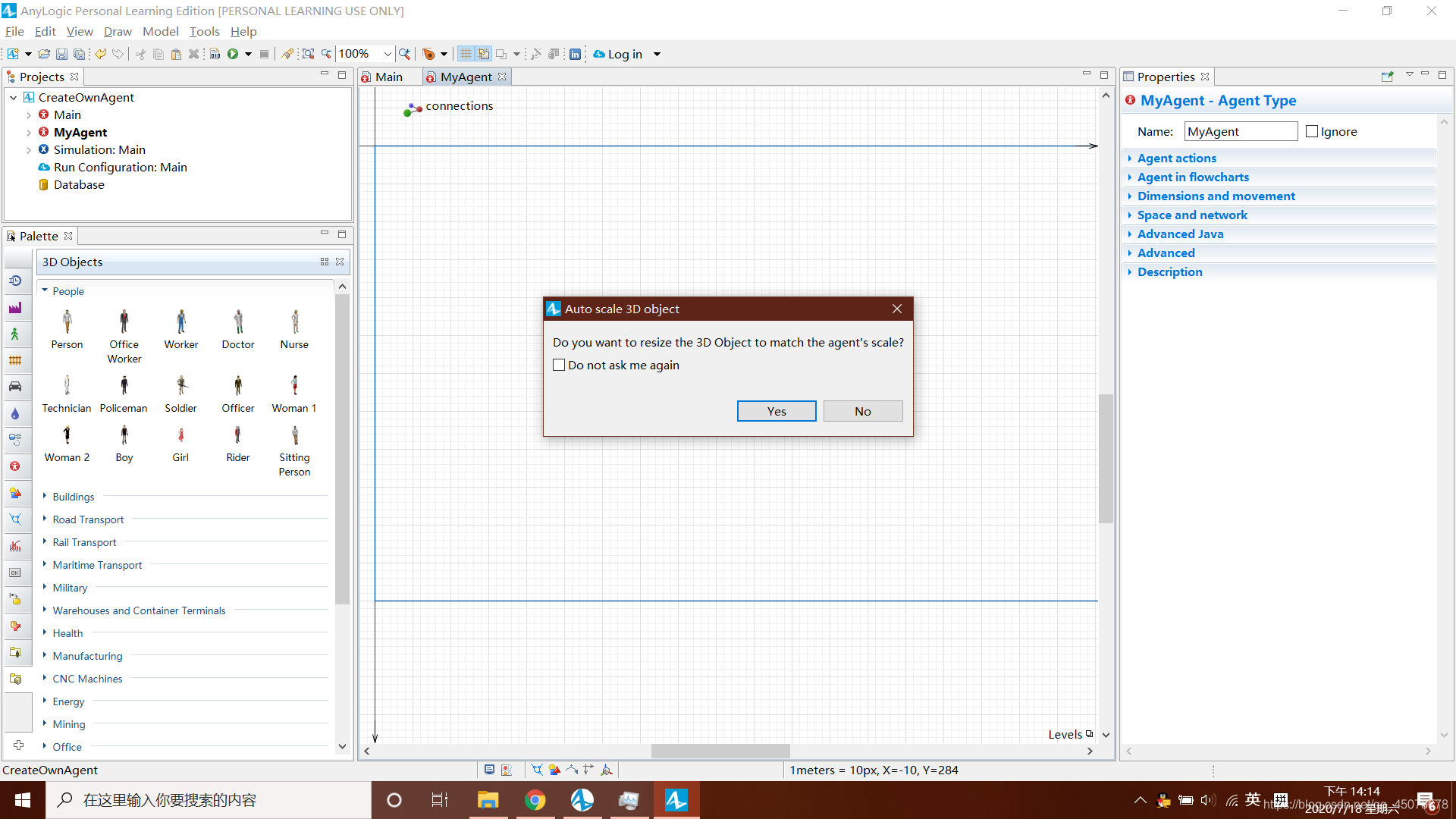Open the Model menu
Image resolution: width=1456 pixels, height=819 pixels.
tap(160, 31)
